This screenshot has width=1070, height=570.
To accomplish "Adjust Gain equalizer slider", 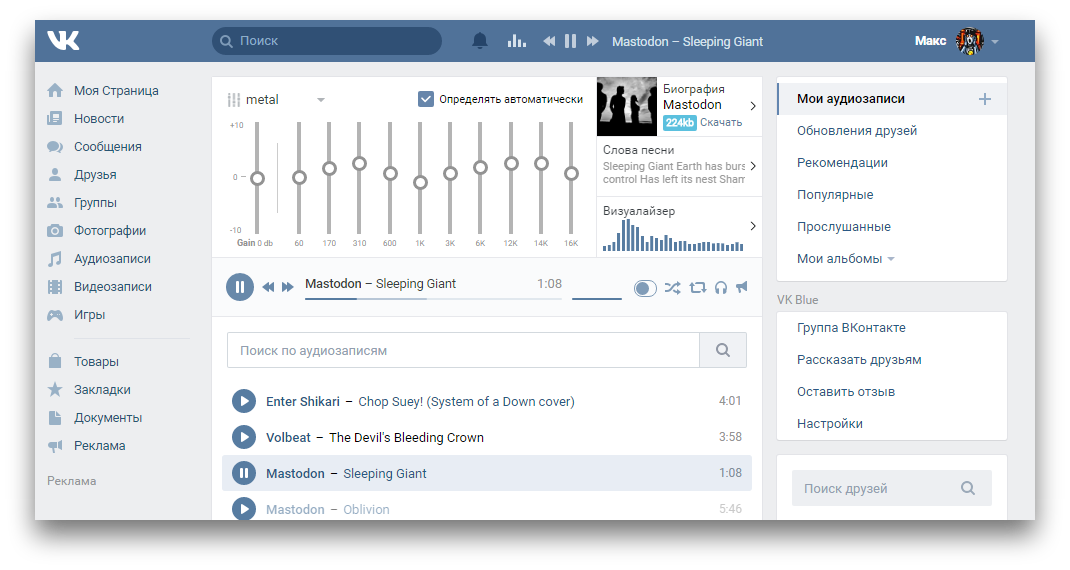I will point(257,178).
